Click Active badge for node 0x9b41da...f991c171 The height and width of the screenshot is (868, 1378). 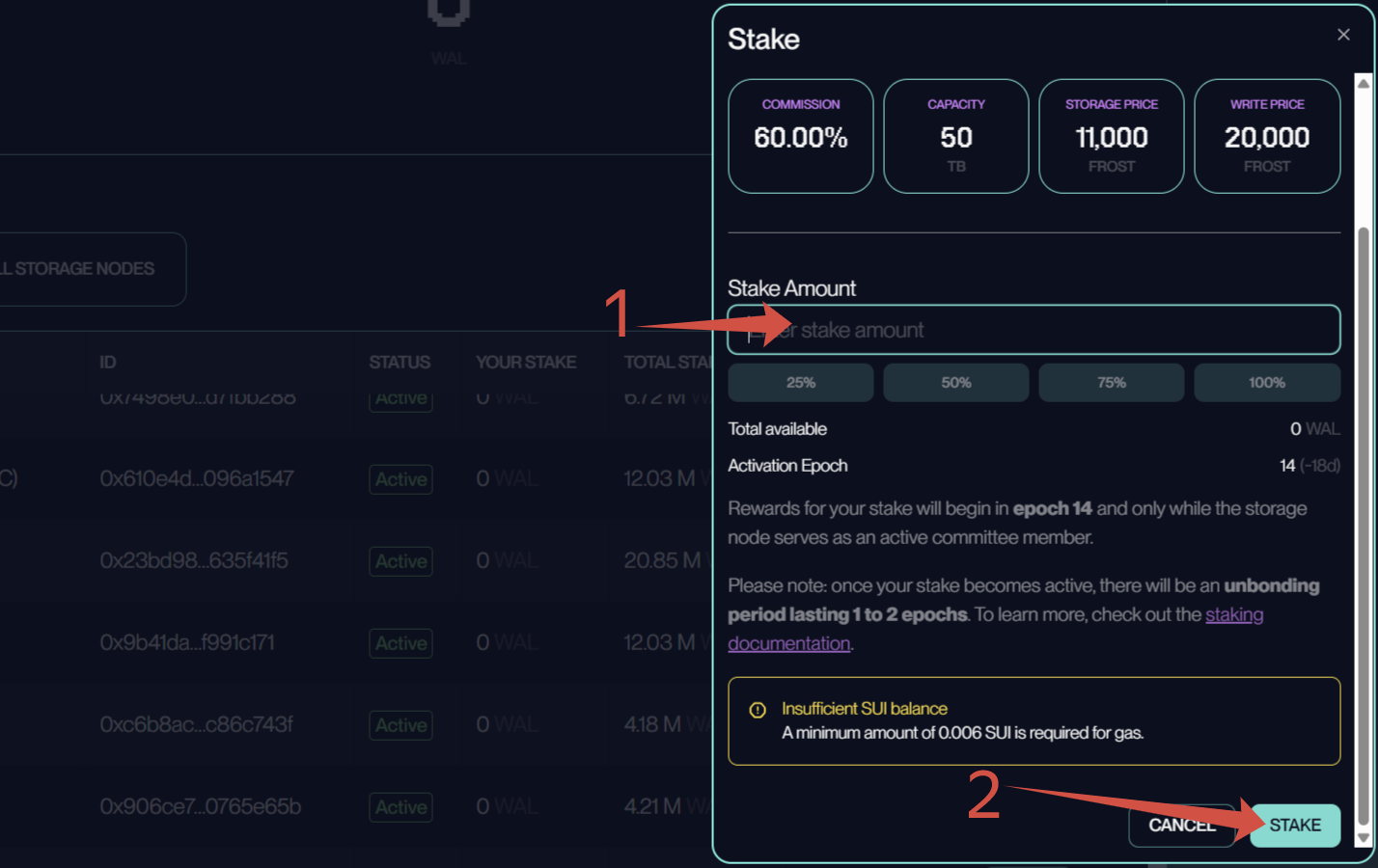click(400, 643)
